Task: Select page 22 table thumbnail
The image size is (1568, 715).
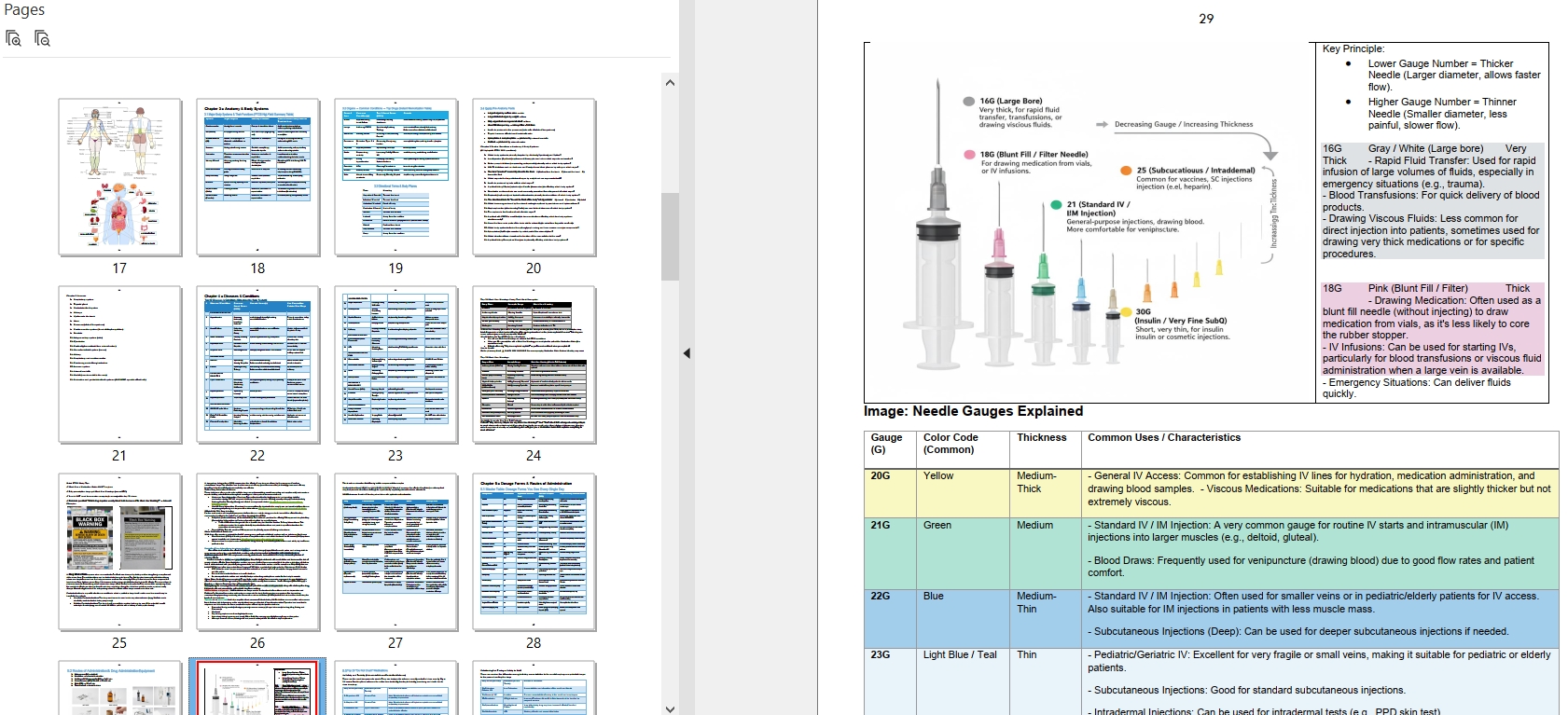Action: coord(257,364)
